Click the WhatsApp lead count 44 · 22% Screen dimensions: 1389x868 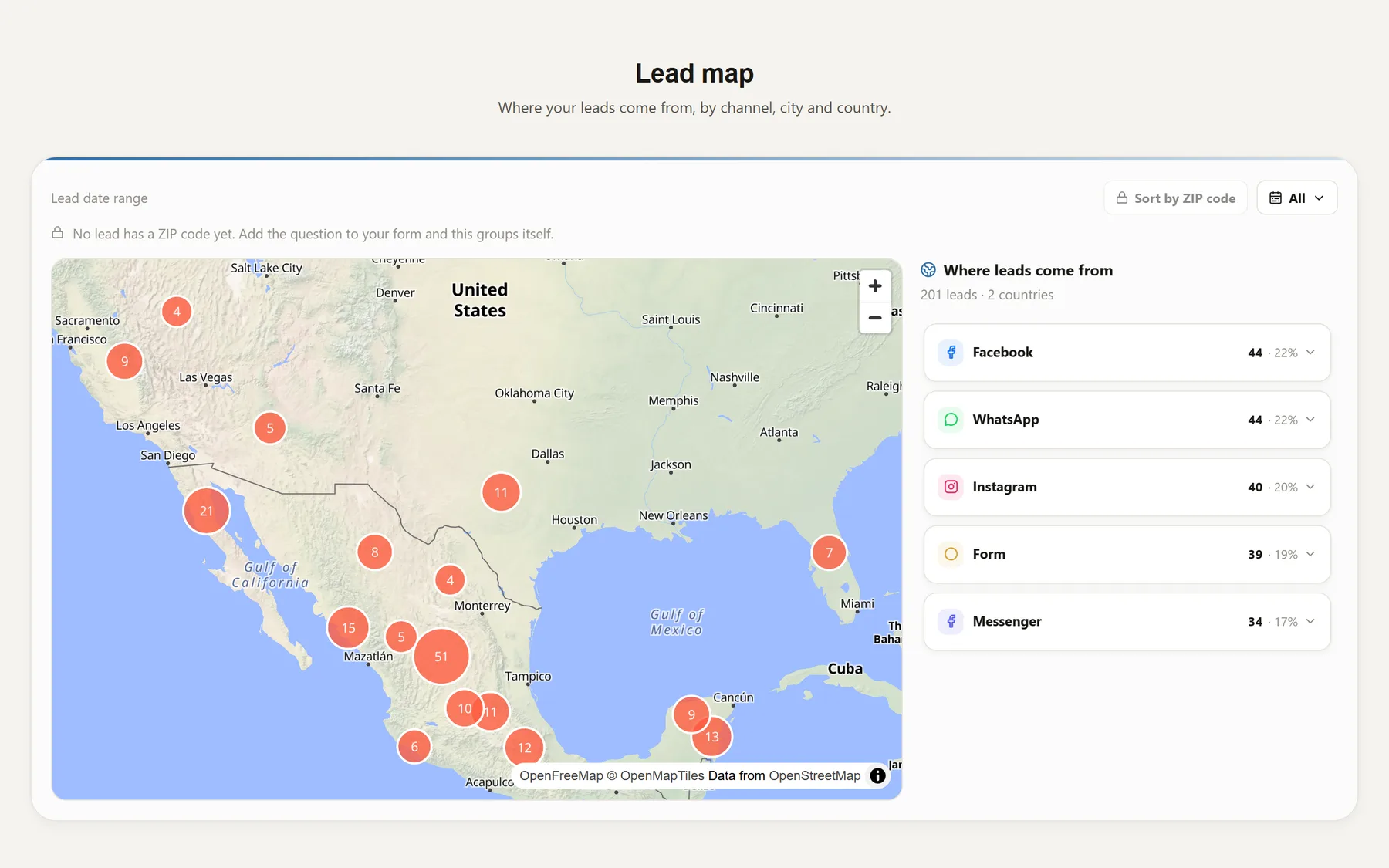[1272, 420]
